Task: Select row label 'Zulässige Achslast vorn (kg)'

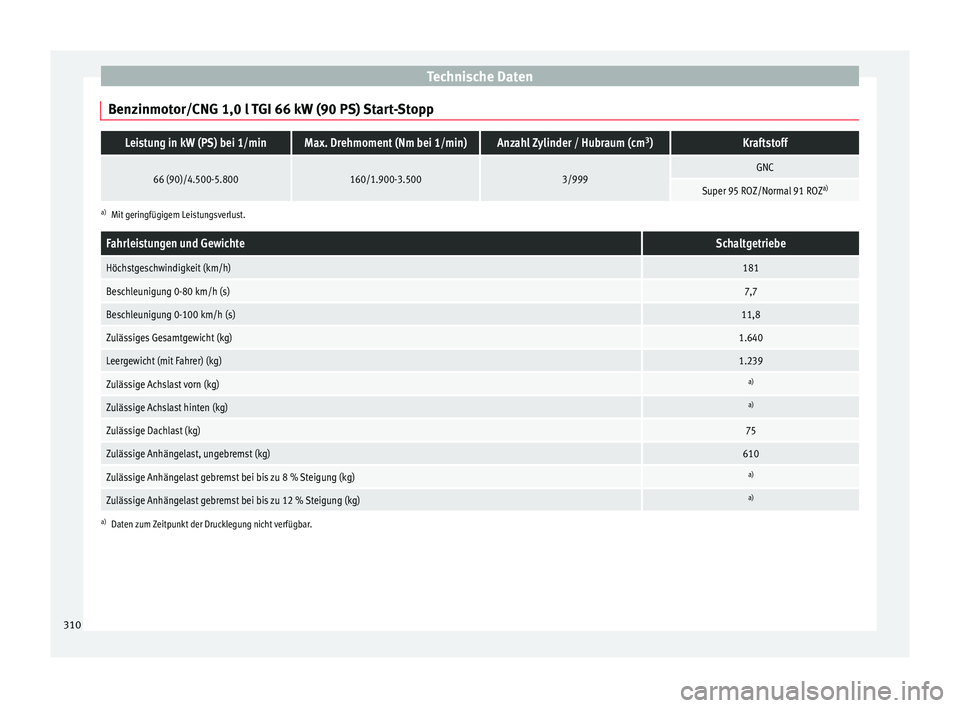Action: coord(162,384)
